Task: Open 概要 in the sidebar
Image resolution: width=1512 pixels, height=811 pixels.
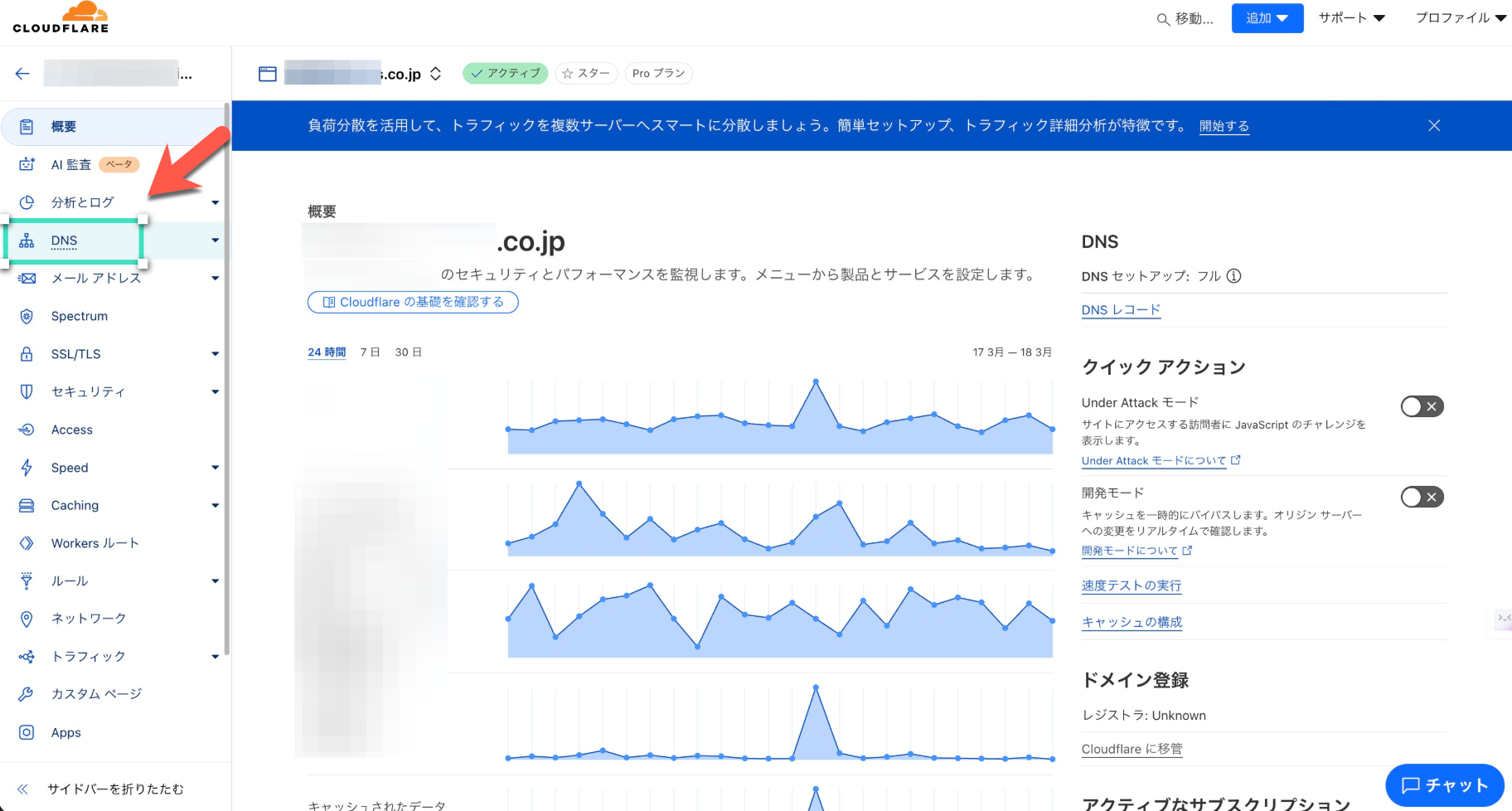Action: (114, 127)
